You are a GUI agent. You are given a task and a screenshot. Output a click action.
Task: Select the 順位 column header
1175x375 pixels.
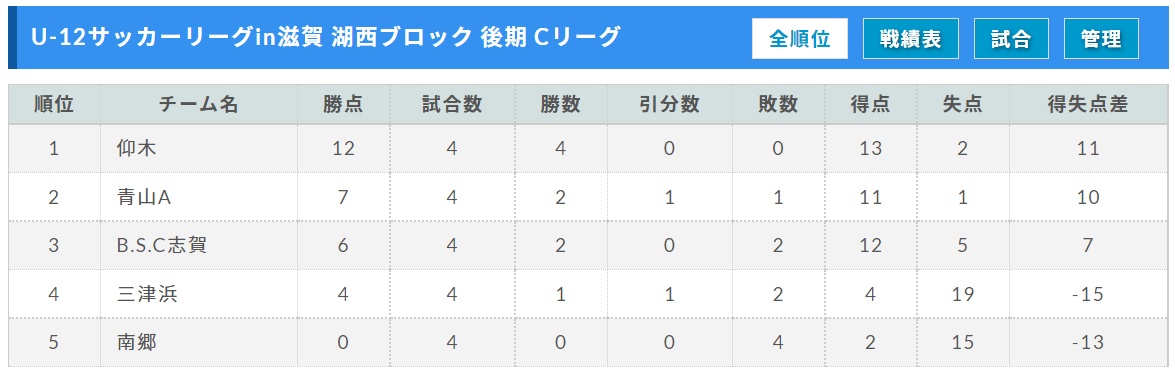point(54,104)
